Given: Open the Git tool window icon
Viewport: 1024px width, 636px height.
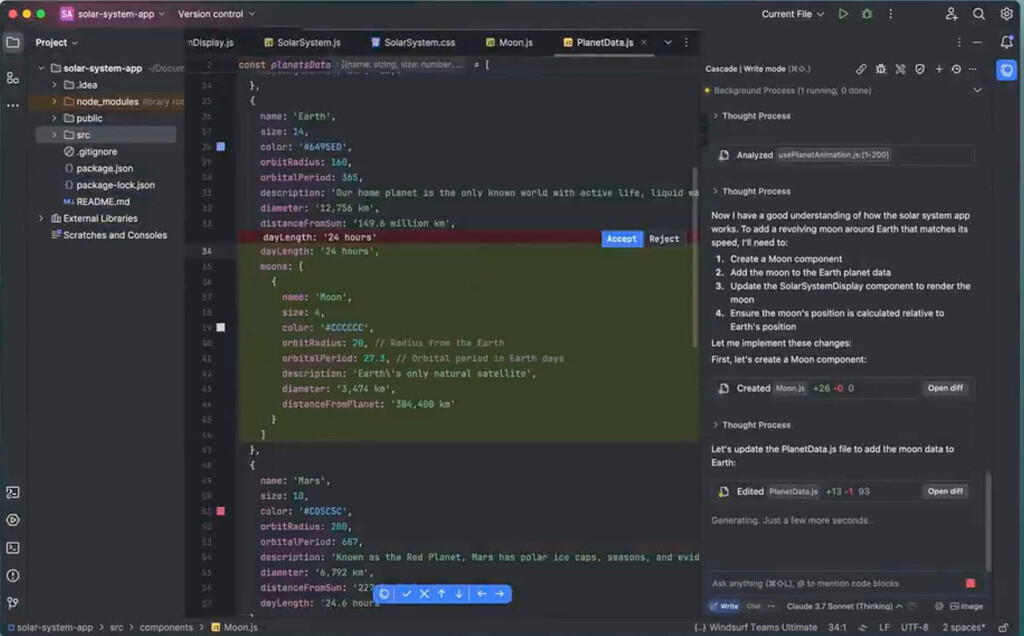Looking at the screenshot, I should click(12, 603).
